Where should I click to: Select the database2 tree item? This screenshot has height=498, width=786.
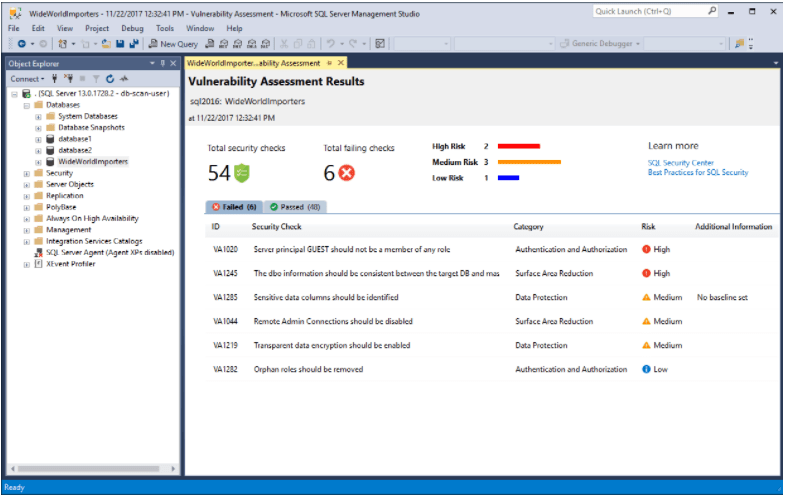[x=75, y=150]
